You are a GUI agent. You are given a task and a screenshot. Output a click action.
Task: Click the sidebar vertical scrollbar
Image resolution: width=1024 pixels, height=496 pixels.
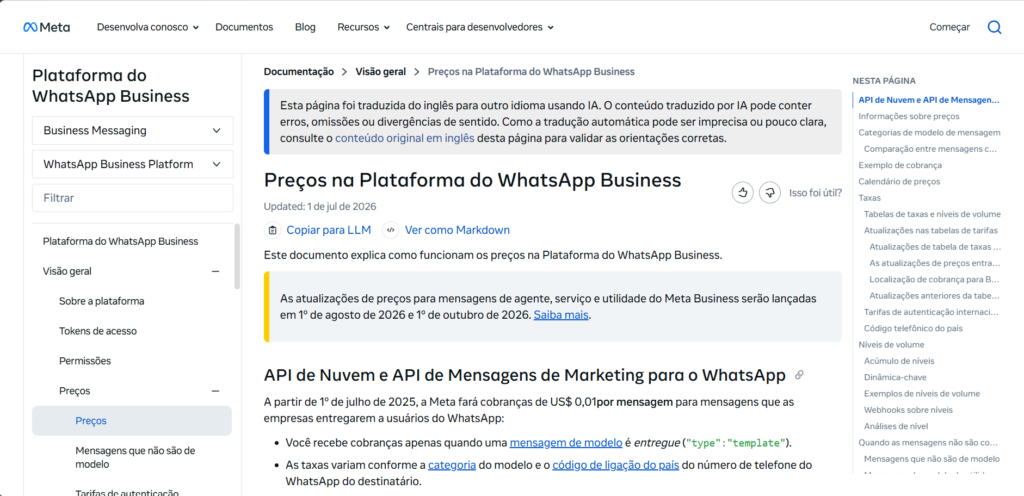coord(237,256)
